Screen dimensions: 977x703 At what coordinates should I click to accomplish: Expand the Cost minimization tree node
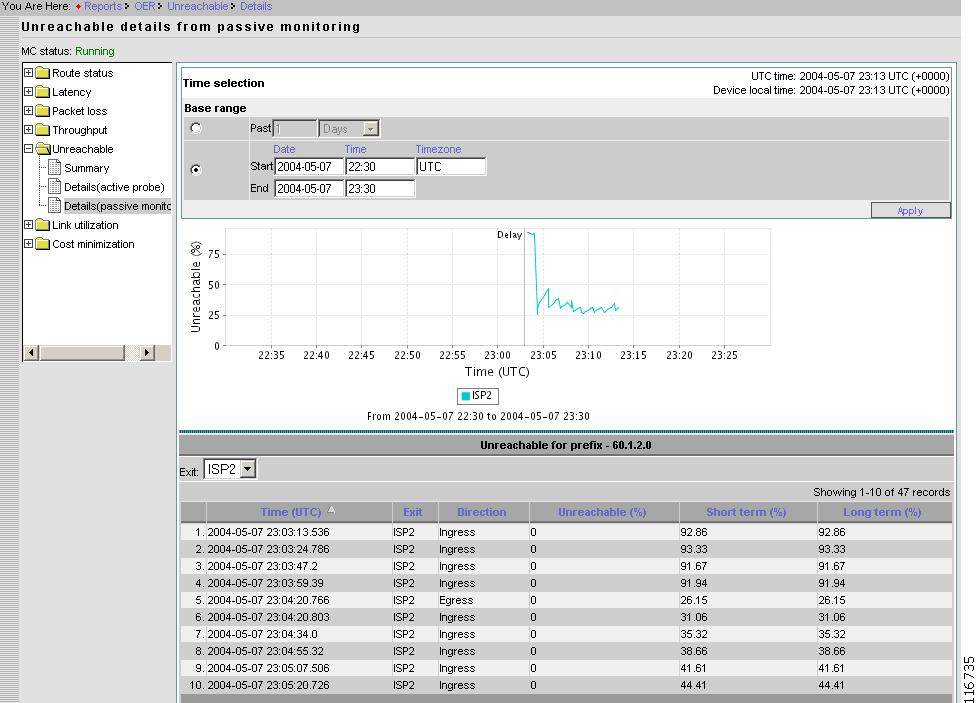[28, 244]
